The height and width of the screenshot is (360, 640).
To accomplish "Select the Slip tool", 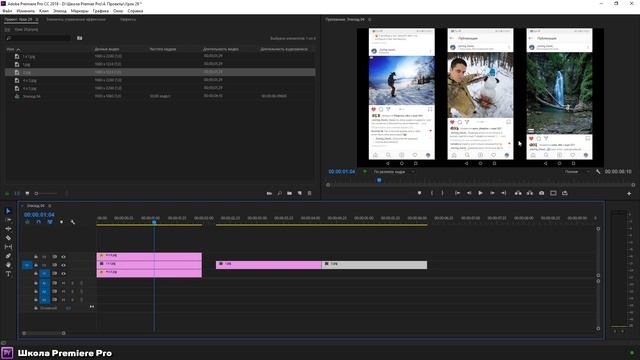I will tap(8, 247).
